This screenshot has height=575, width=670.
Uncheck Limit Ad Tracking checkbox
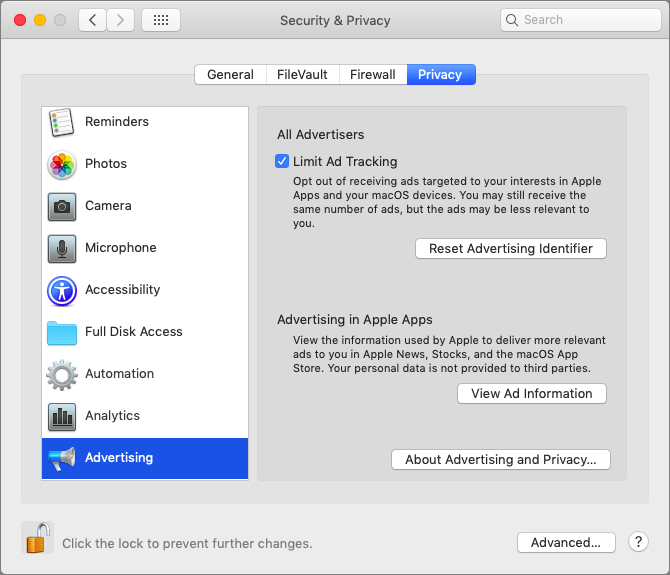tap(282, 161)
